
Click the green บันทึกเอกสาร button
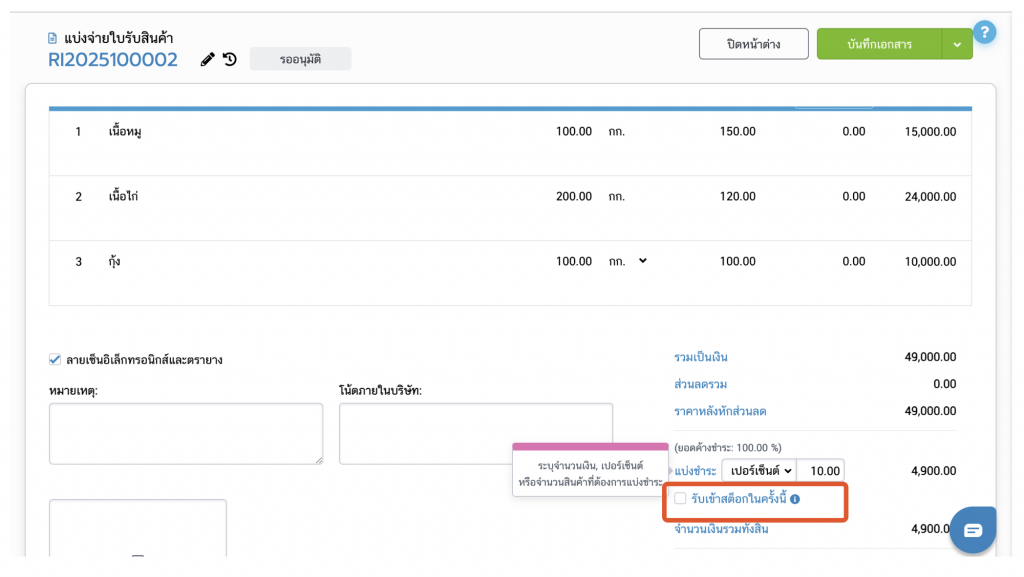[x=879, y=44]
